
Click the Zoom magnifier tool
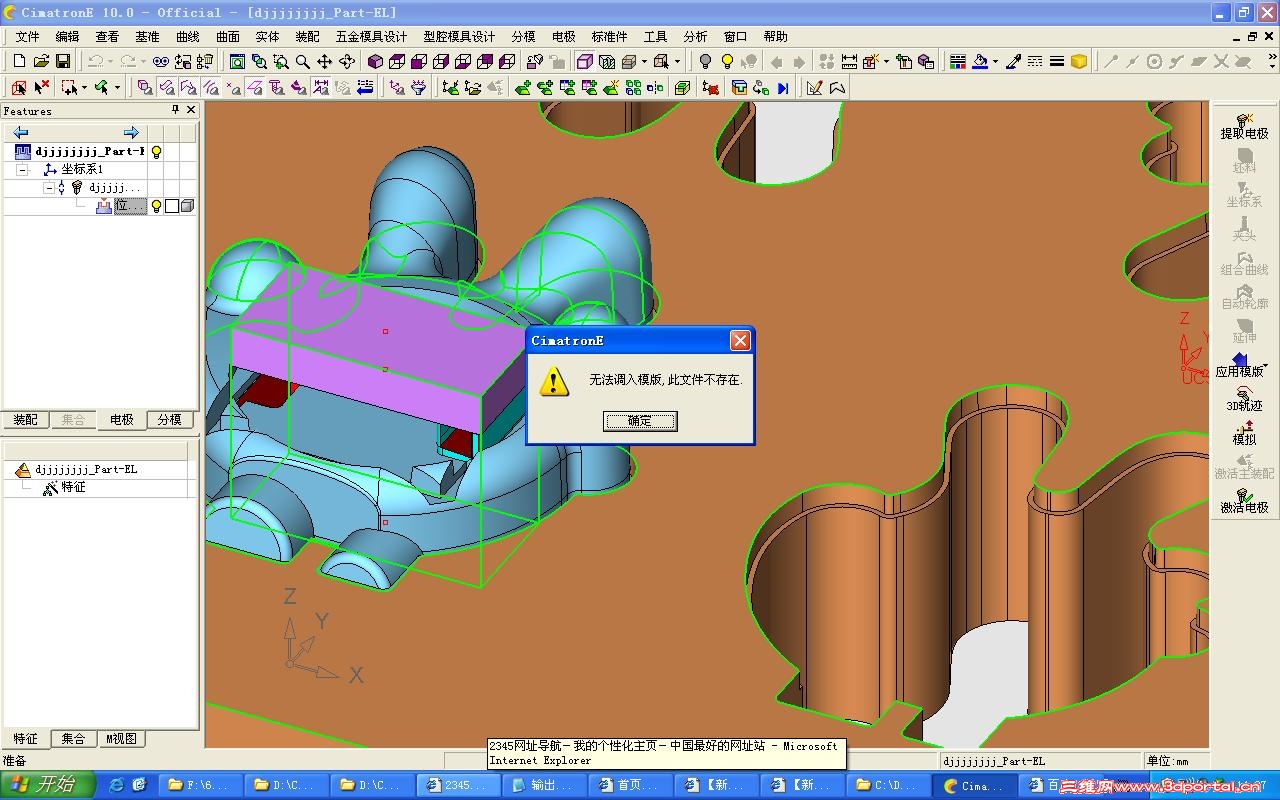click(x=303, y=62)
